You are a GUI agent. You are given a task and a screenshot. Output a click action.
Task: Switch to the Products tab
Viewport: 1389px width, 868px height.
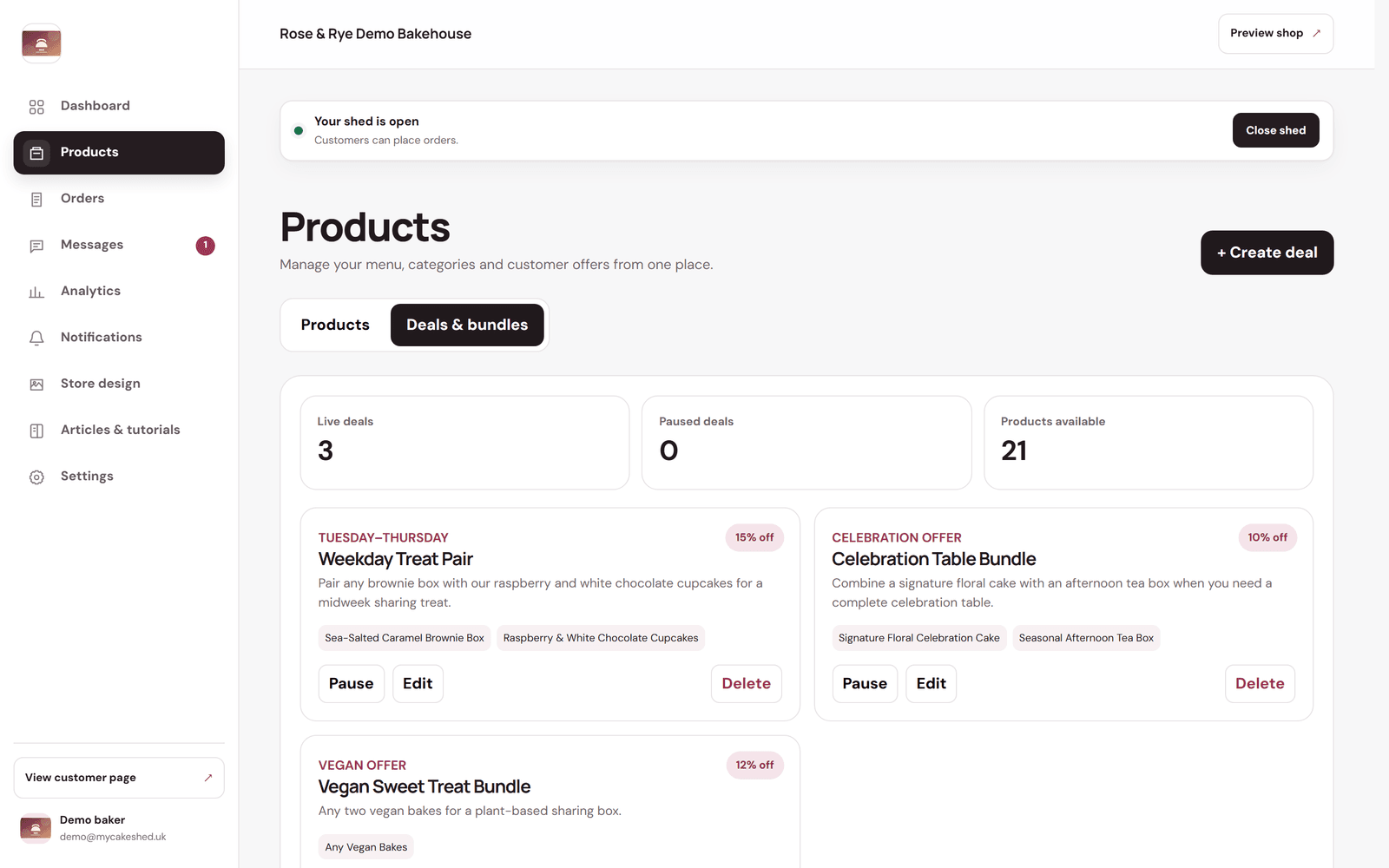[x=335, y=325]
